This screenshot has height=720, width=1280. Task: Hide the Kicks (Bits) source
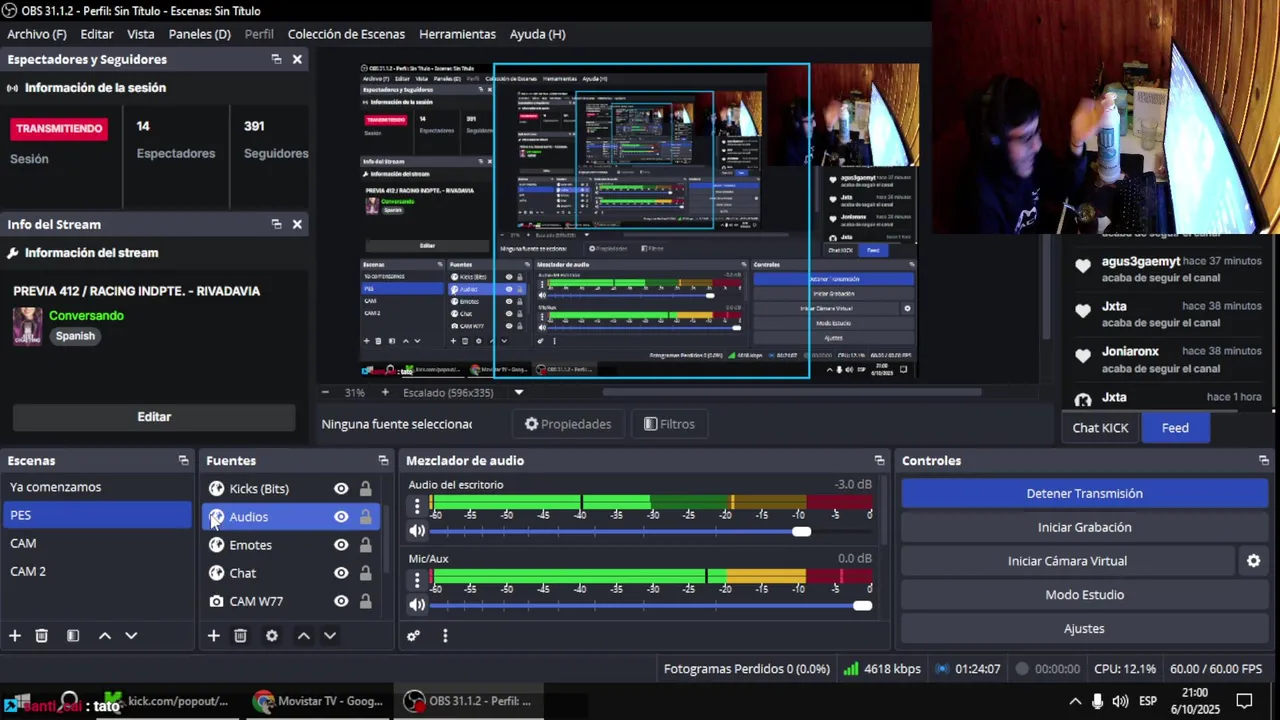(x=341, y=489)
